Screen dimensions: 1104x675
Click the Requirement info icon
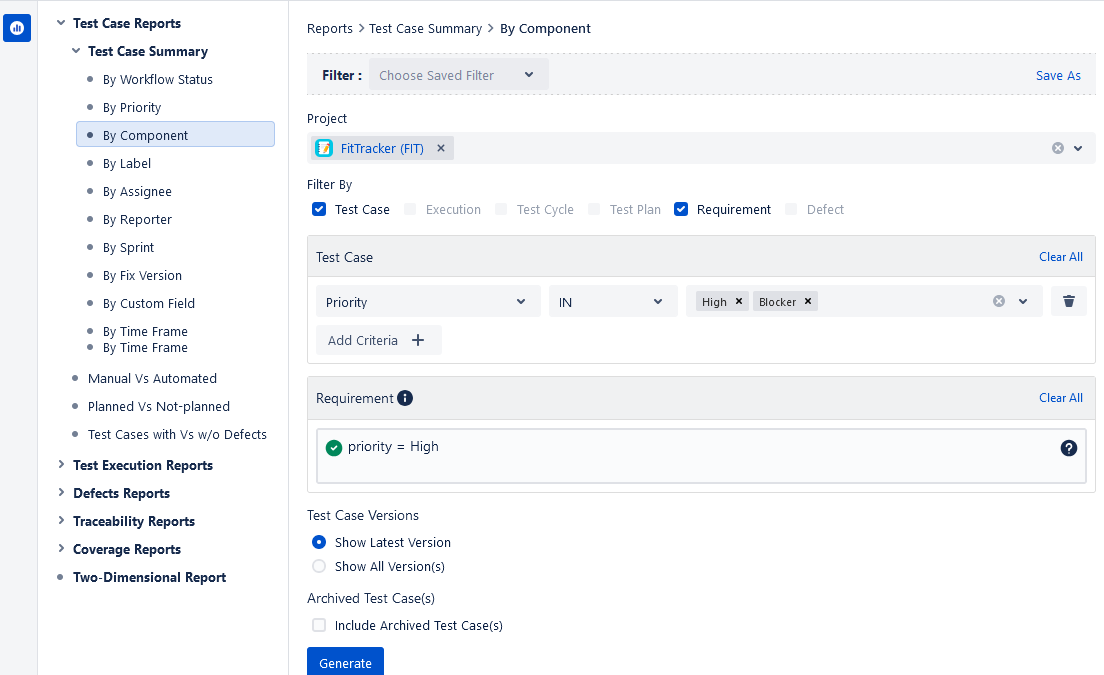(405, 398)
